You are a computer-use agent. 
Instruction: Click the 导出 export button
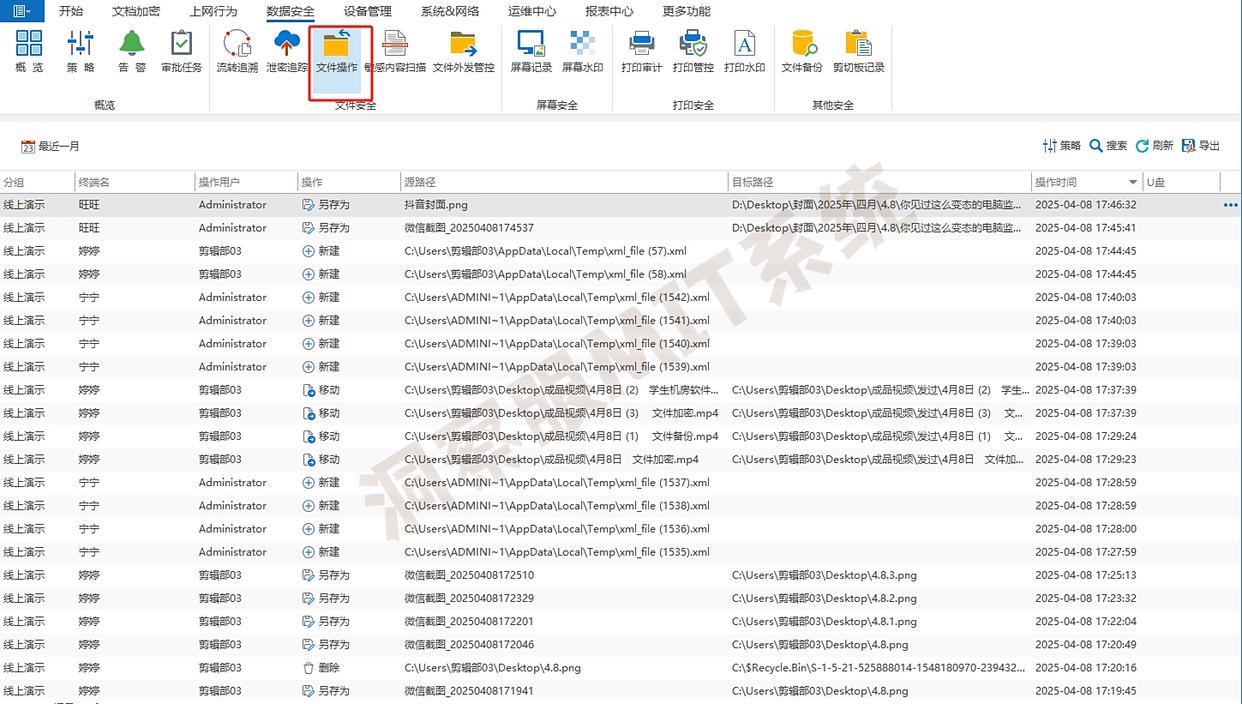pyautogui.click(x=1201, y=146)
